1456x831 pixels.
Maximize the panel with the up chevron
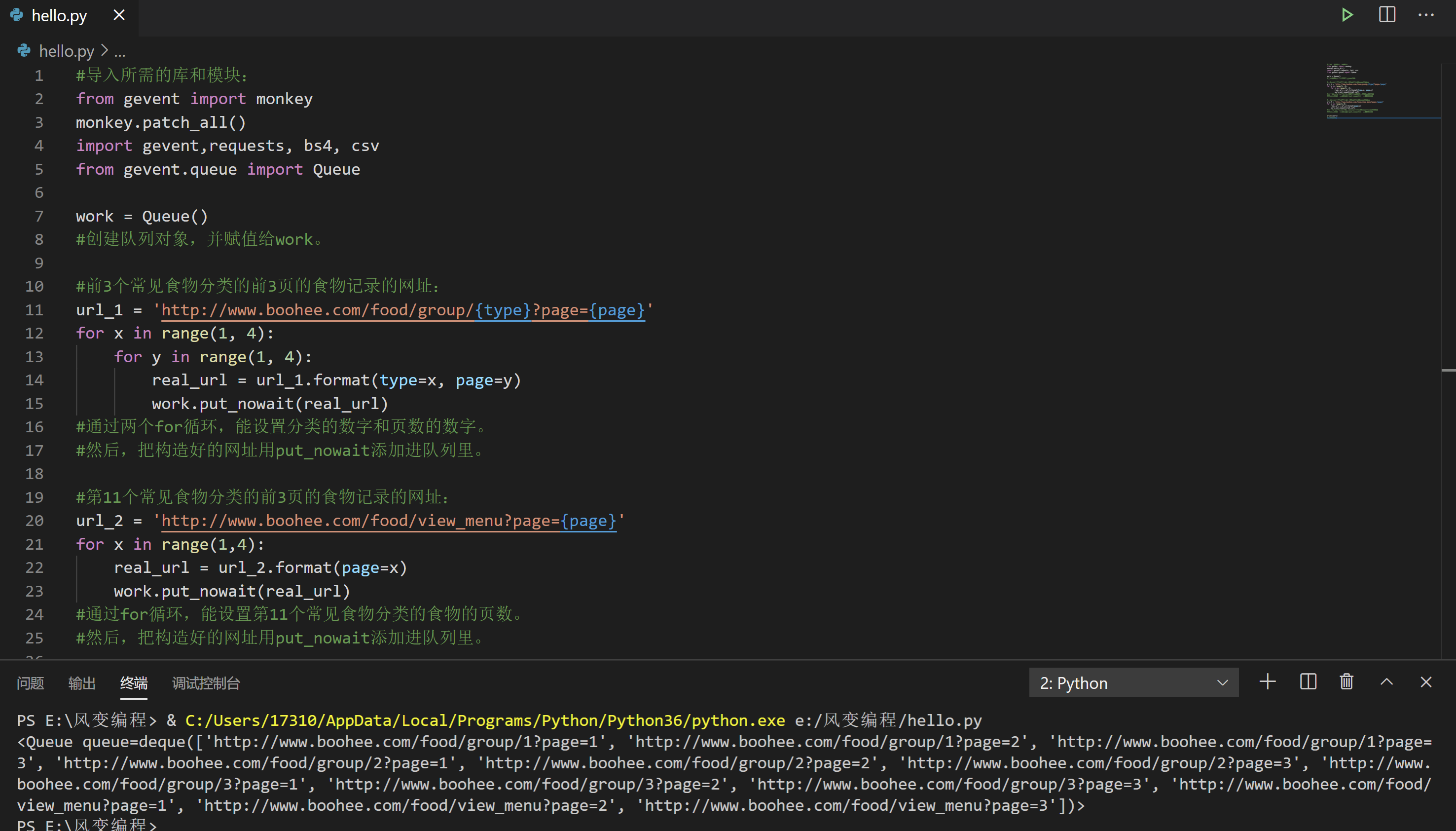[1386, 682]
